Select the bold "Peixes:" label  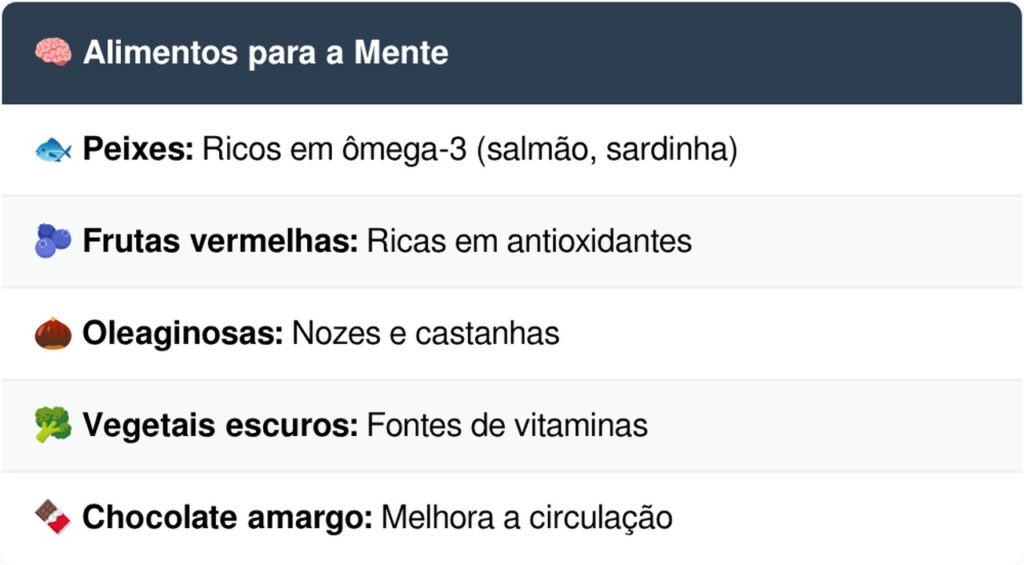point(138,150)
